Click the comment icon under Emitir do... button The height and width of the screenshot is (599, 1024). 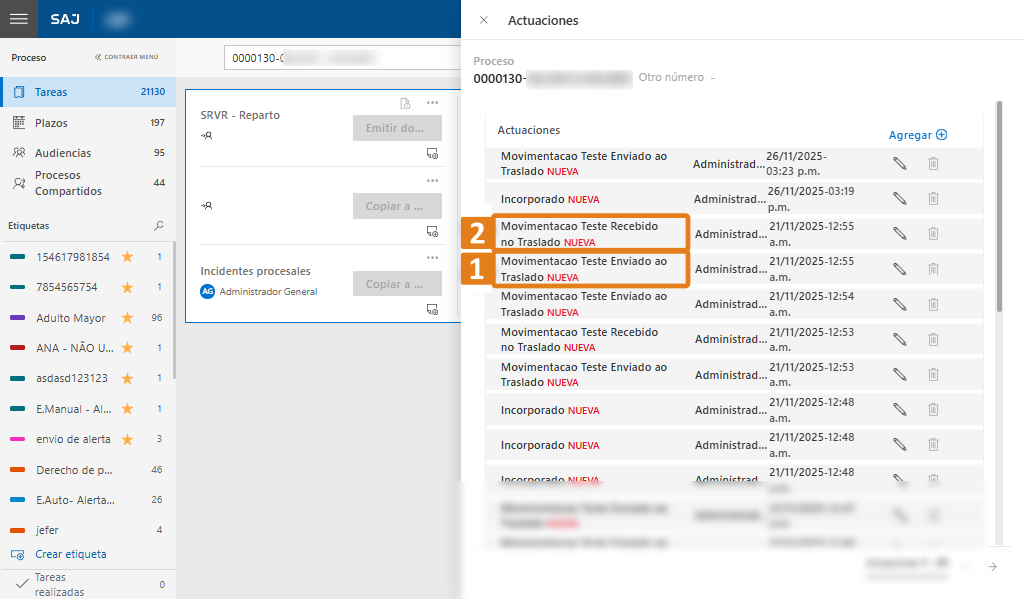pos(432,153)
